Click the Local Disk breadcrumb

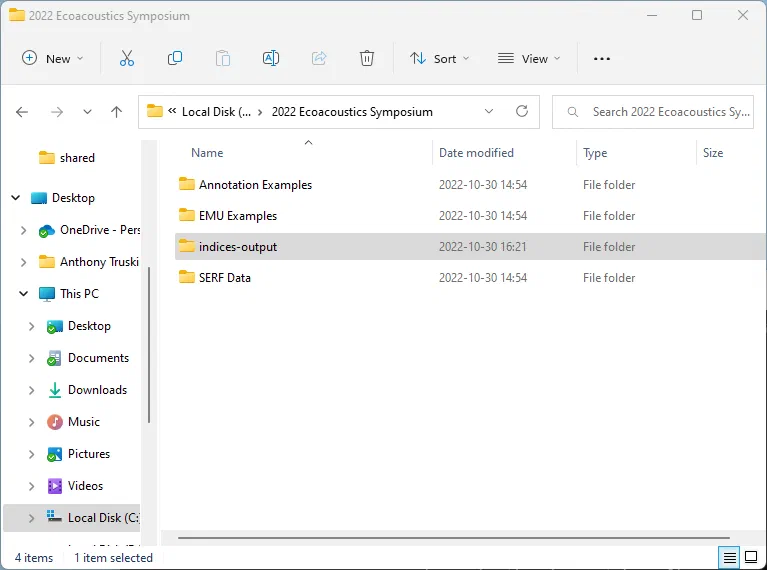[x=216, y=112]
